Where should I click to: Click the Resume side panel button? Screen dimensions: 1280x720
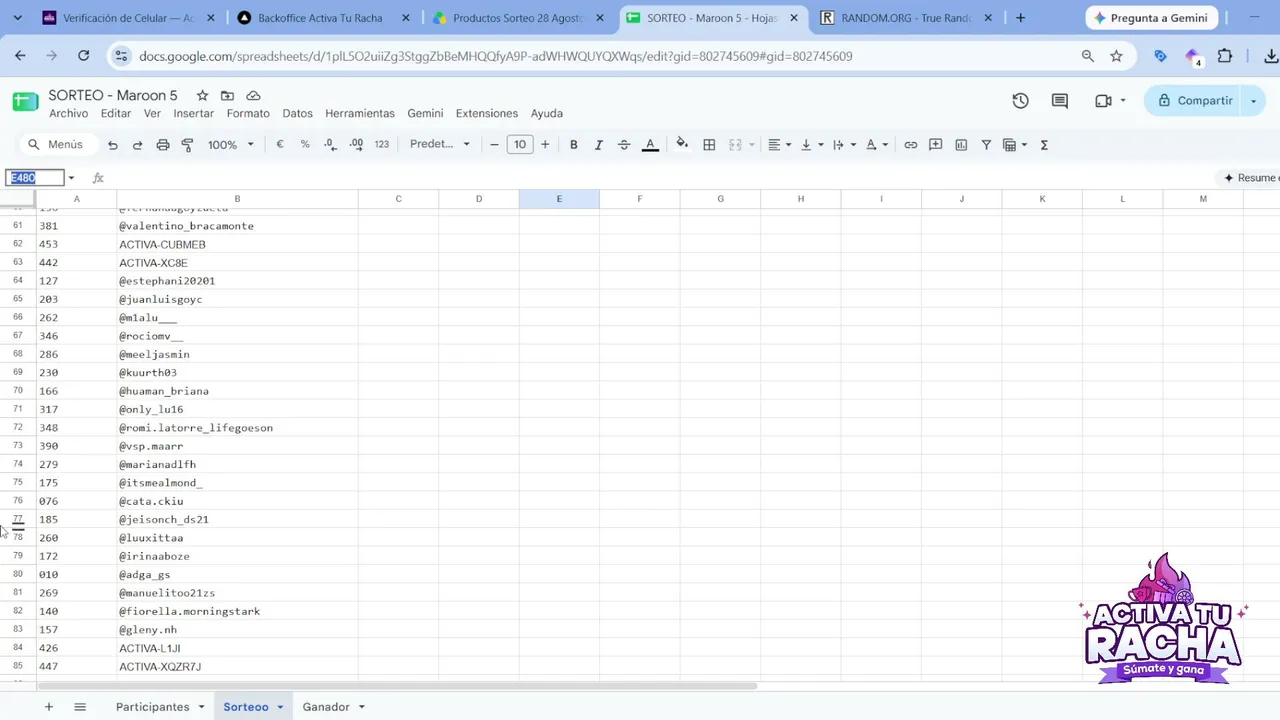point(1250,178)
